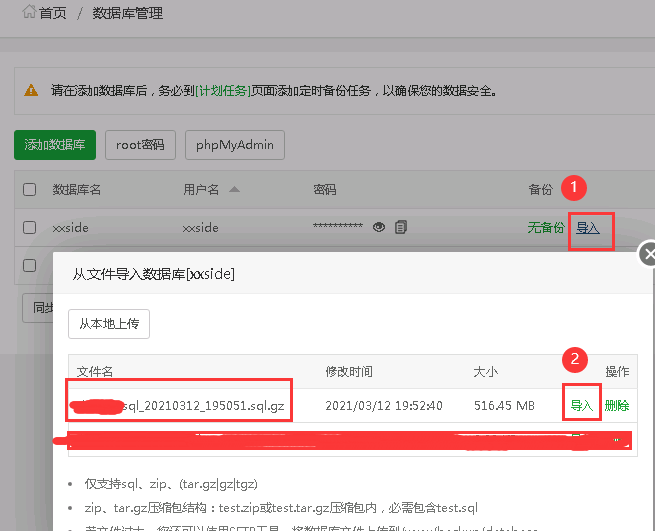Toggle the select-all checkbox in header
This screenshot has height=531, width=655.
click(x=29, y=189)
